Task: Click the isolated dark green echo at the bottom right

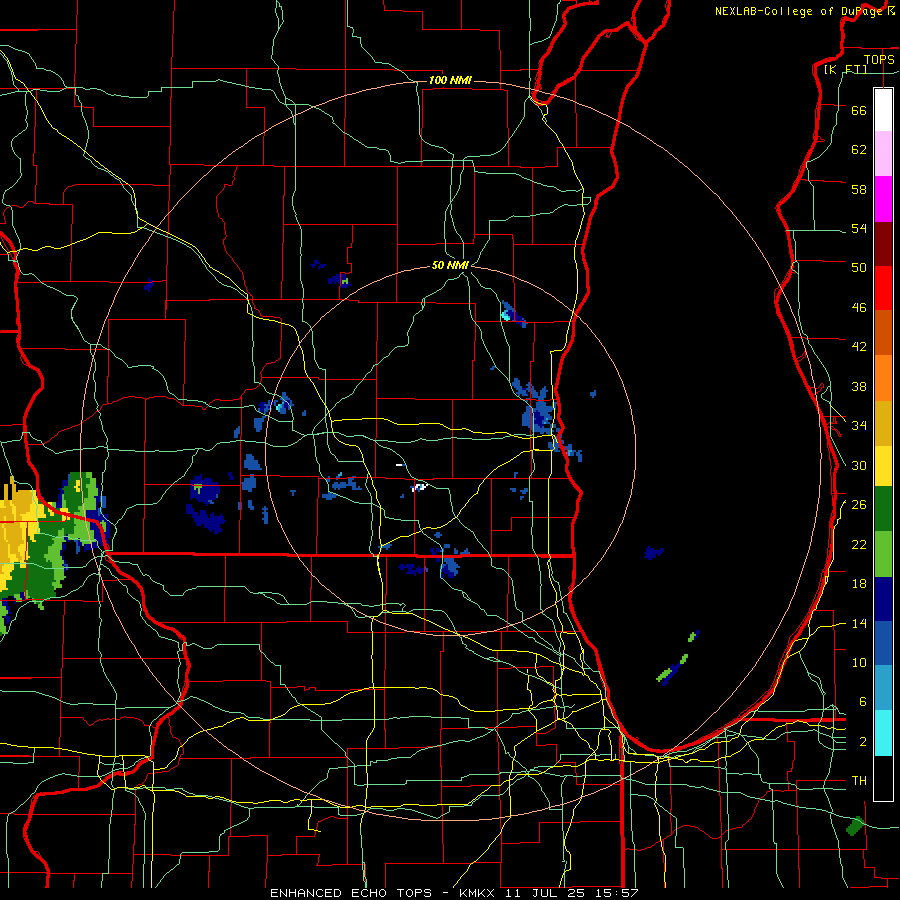Action: pyautogui.click(x=855, y=826)
